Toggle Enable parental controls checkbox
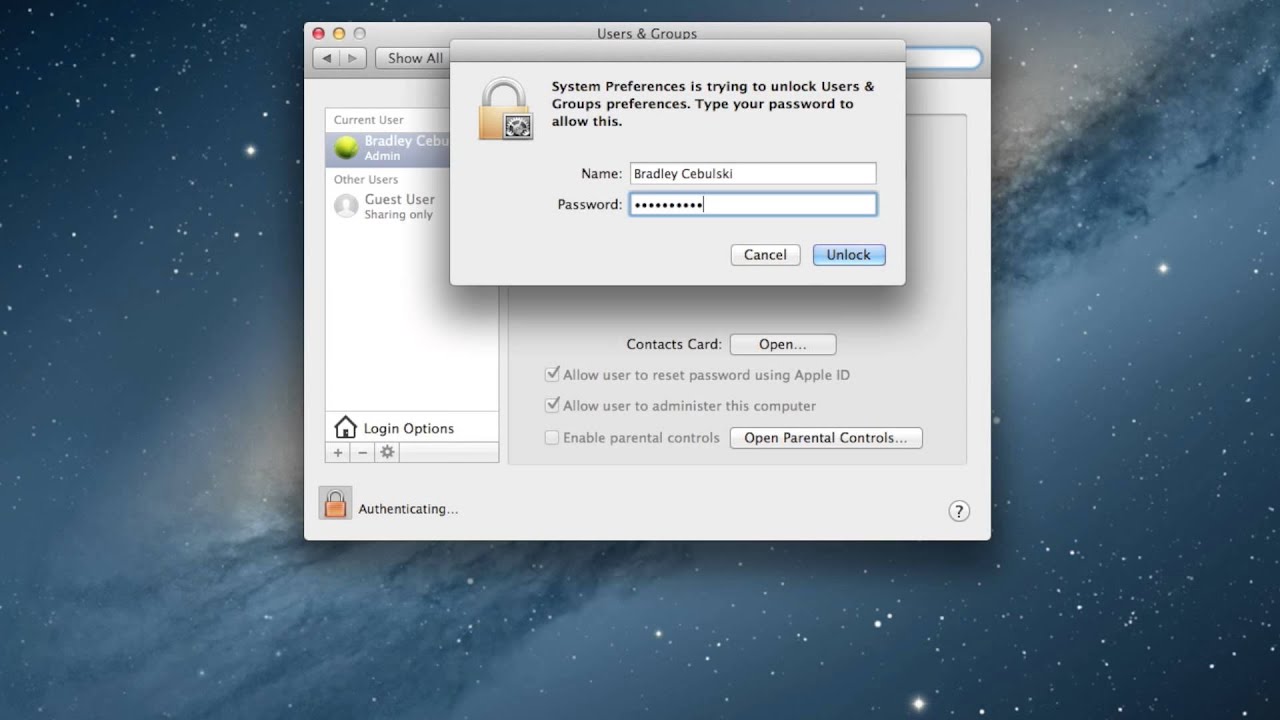Screen dimensions: 1280x720 click(x=552, y=437)
